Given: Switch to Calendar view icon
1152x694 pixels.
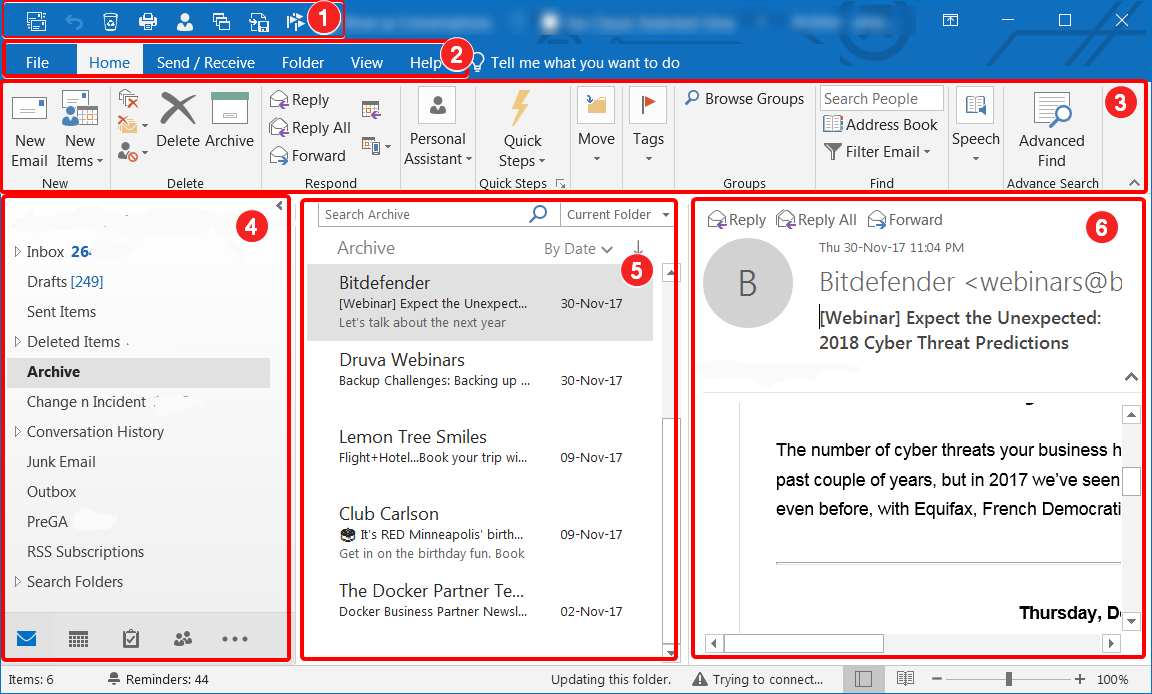Looking at the screenshot, I should point(79,639).
